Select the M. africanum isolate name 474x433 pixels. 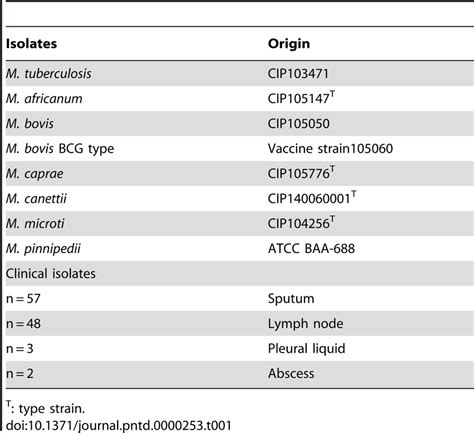(x=44, y=99)
